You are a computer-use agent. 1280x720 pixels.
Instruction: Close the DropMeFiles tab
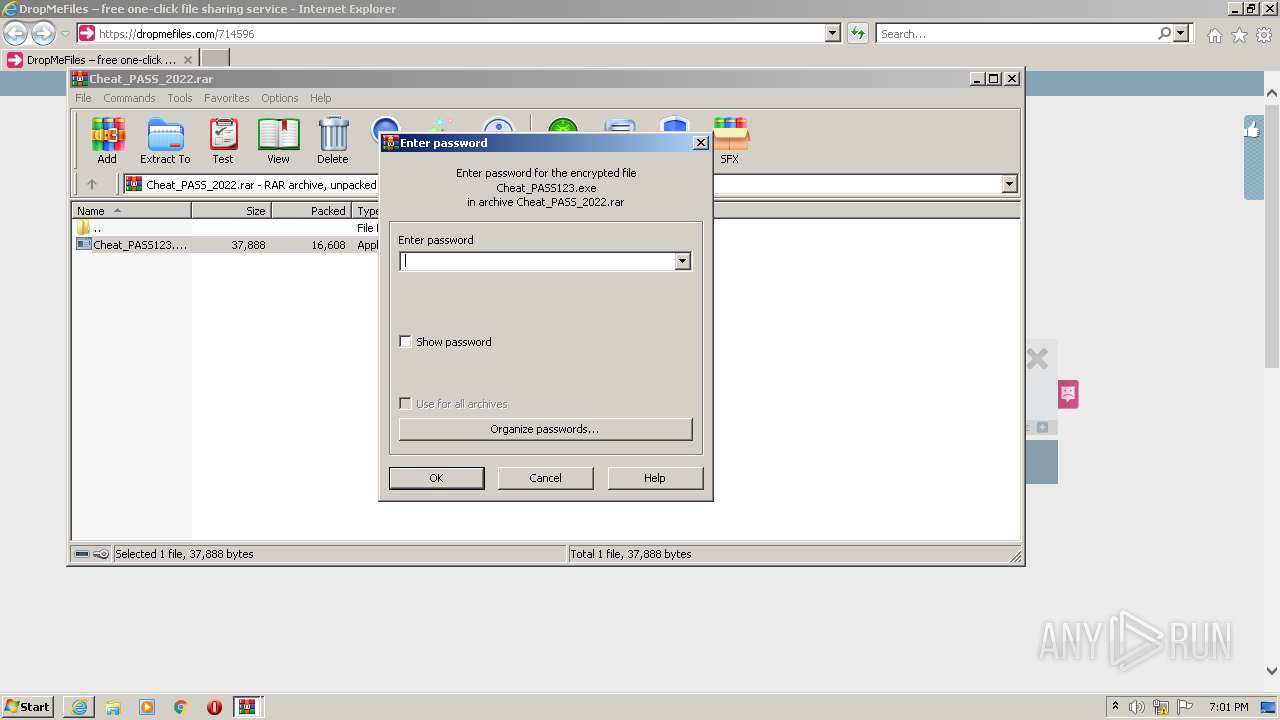point(187,60)
